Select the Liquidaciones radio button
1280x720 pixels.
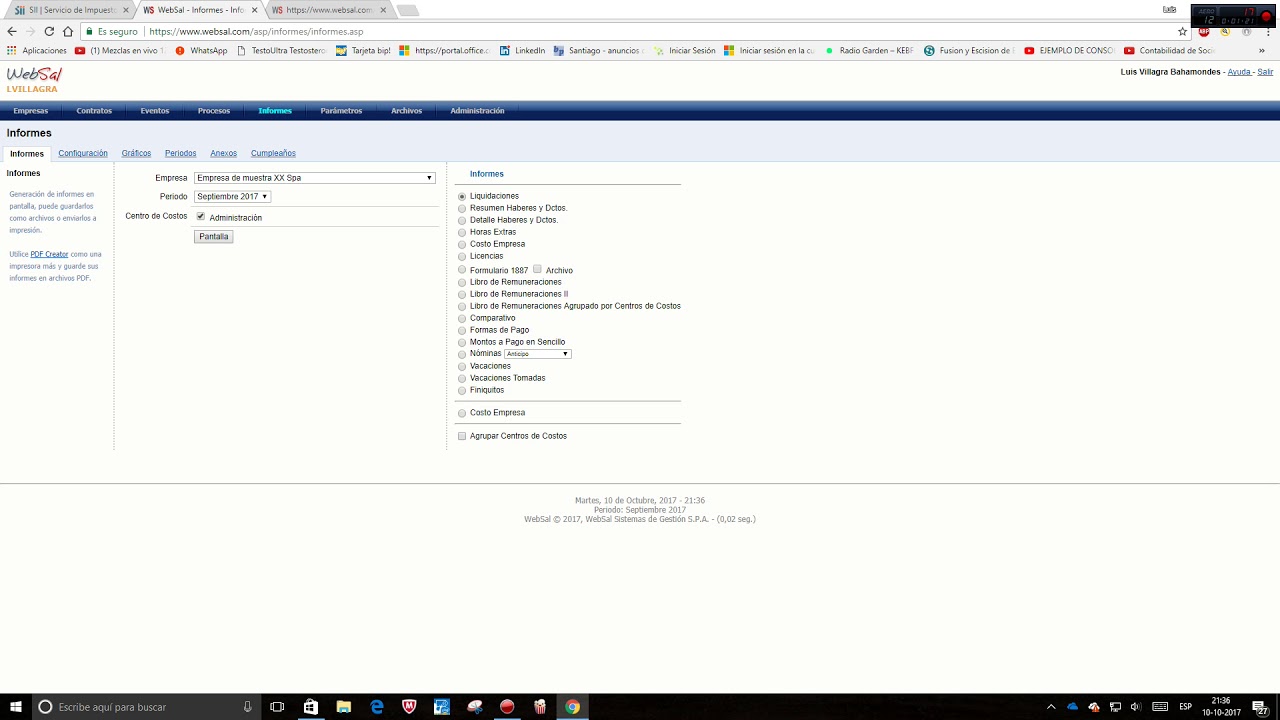pyautogui.click(x=462, y=197)
